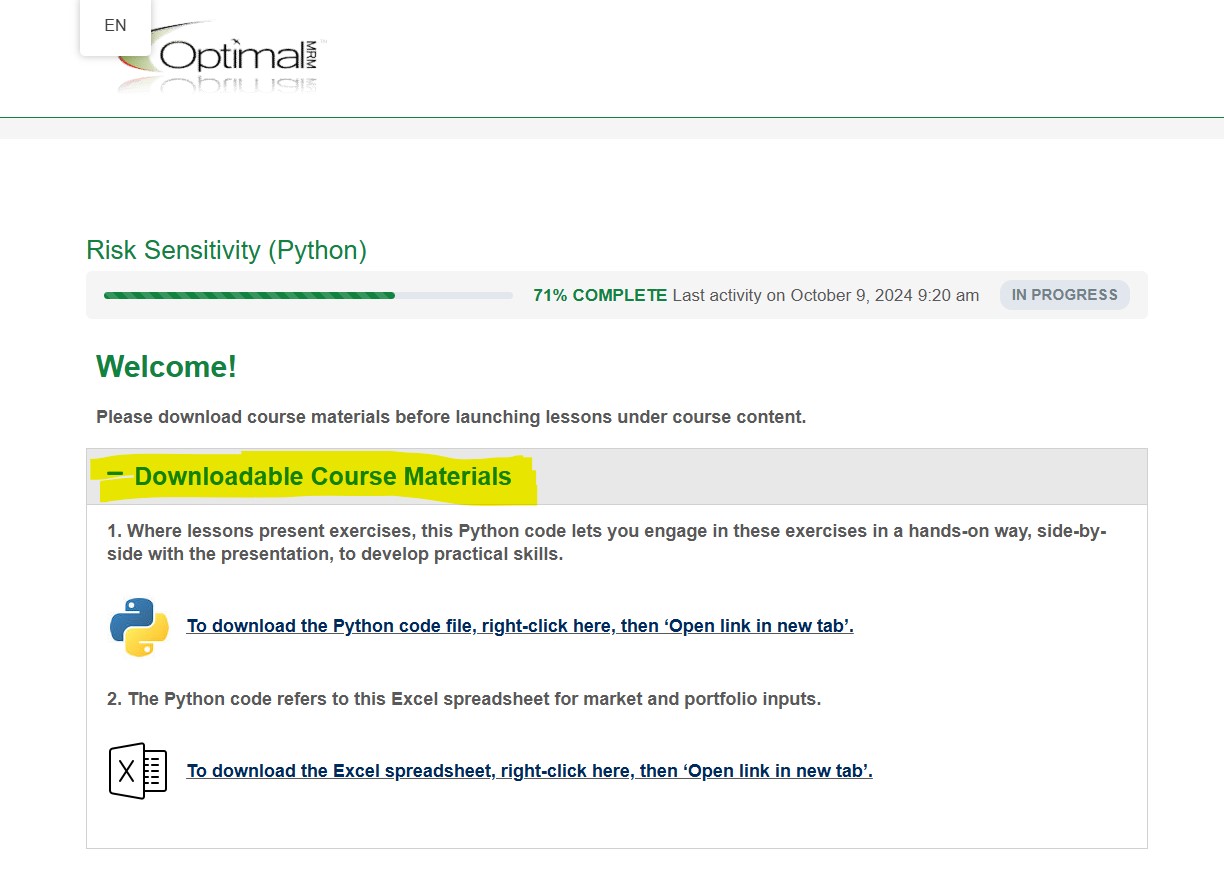Click the gray divider band below the logo
The width and height of the screenshot is (1224, 885).
click(x=612, y=128)
